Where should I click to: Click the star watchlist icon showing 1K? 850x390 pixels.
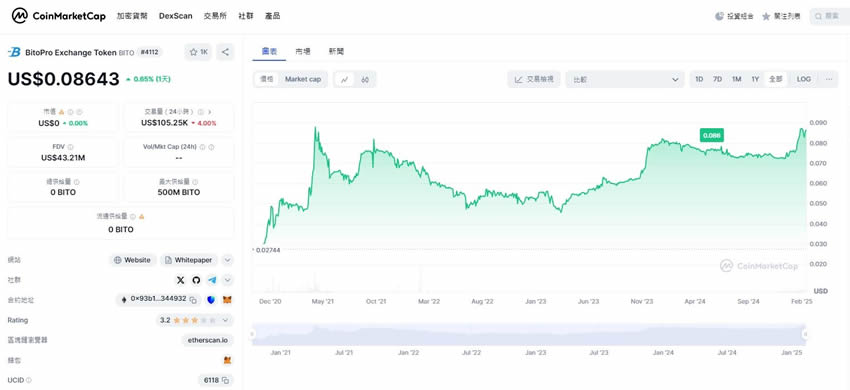pos(198,52)
